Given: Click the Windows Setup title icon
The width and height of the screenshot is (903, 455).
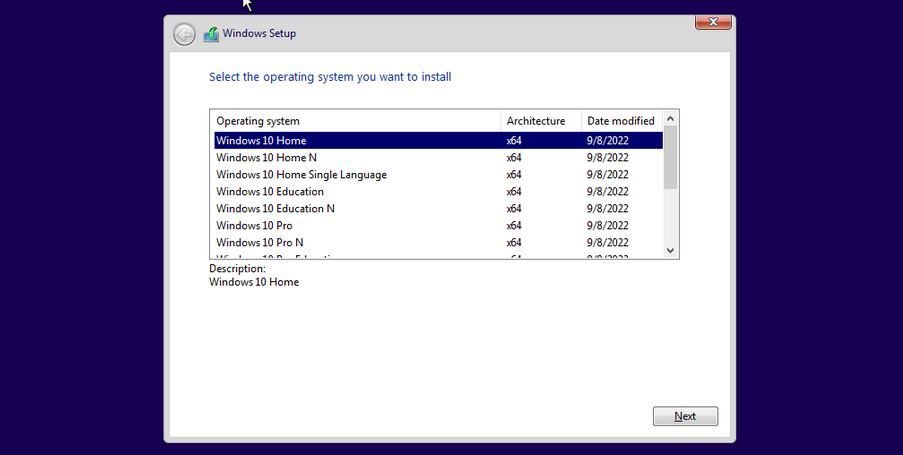Looking at the screenshot, I should click(211, 34).
